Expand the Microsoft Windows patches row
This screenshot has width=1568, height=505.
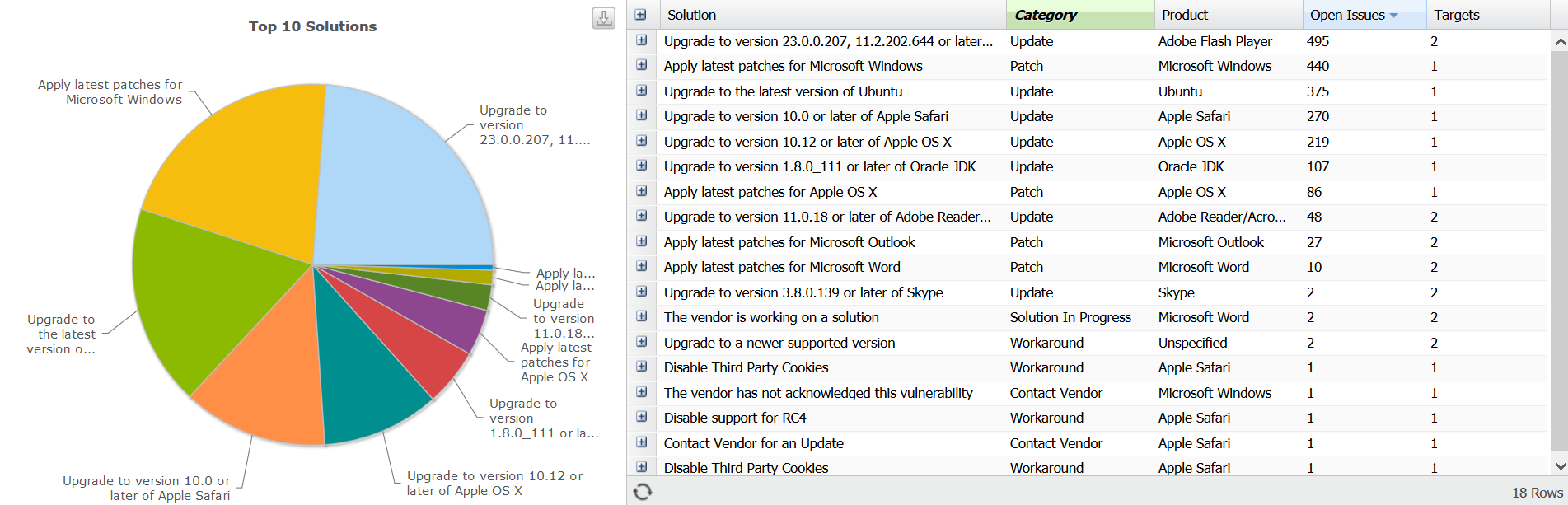(641, 65)
